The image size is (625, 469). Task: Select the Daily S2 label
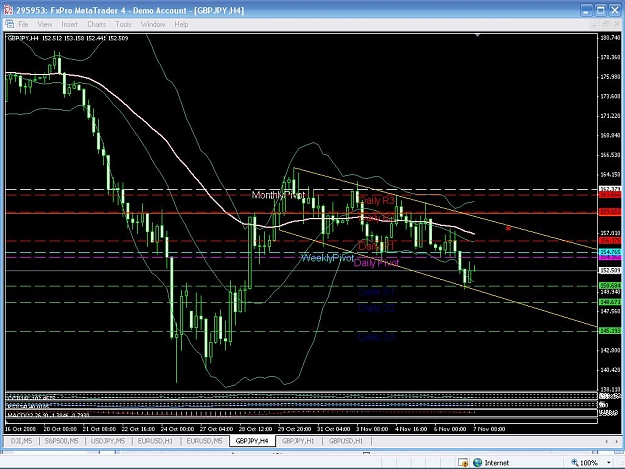(377, 308)
